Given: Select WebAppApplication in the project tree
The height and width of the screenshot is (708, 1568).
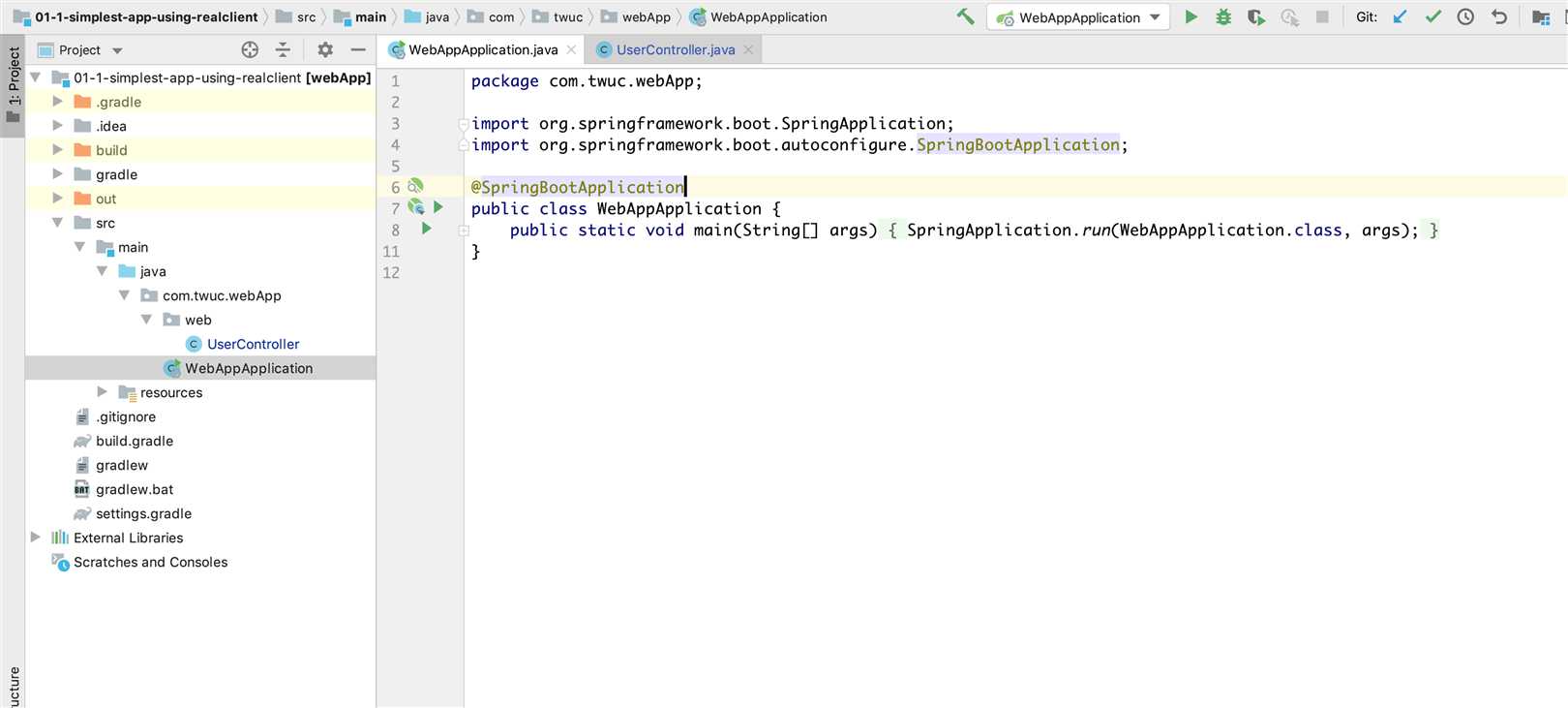Looking at the screenshot, I should [x=249, y=368].
